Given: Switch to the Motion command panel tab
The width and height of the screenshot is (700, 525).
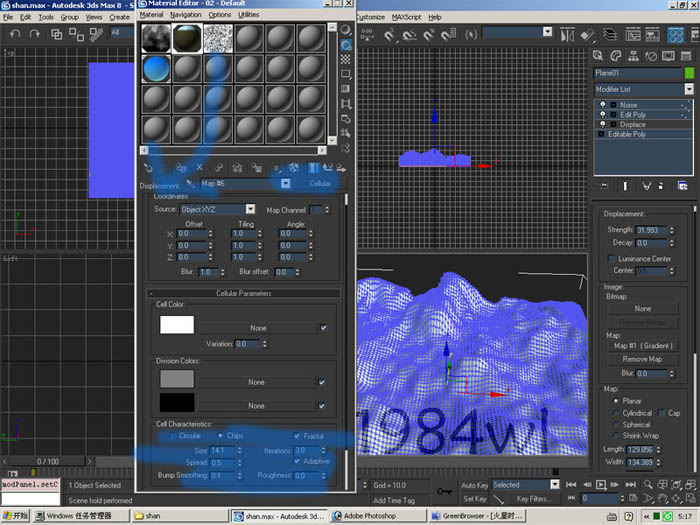Looking at the screenshot, I should 651,56.
